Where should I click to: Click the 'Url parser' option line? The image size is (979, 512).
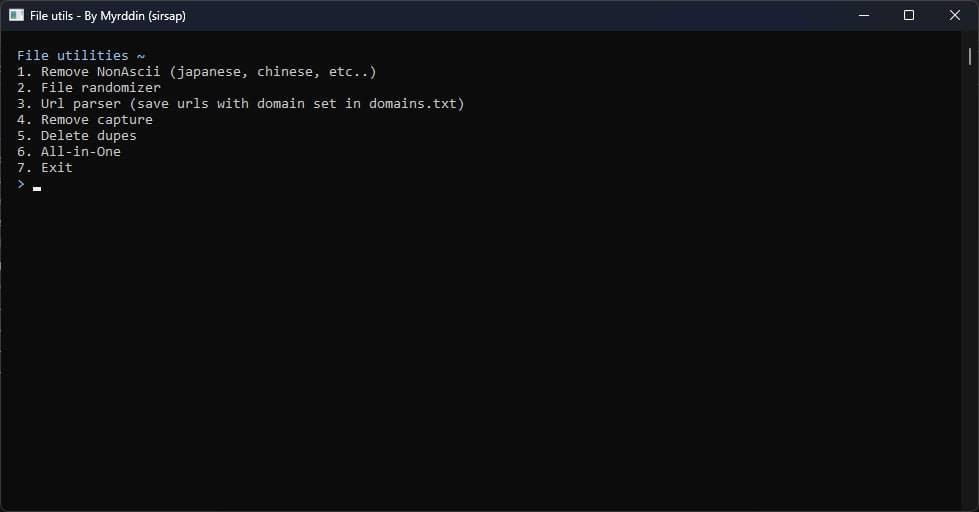pos(240,104)
